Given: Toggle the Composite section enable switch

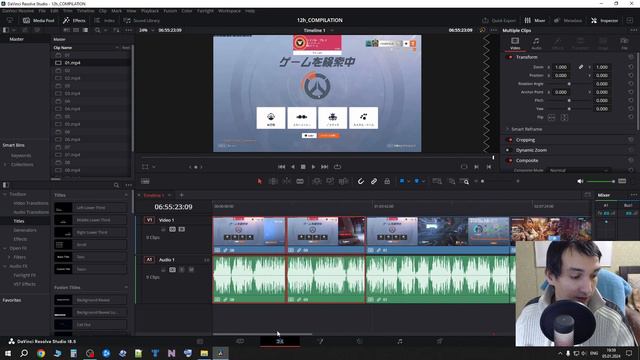Looking at the screenshot, I should click(x=509, y=160).
